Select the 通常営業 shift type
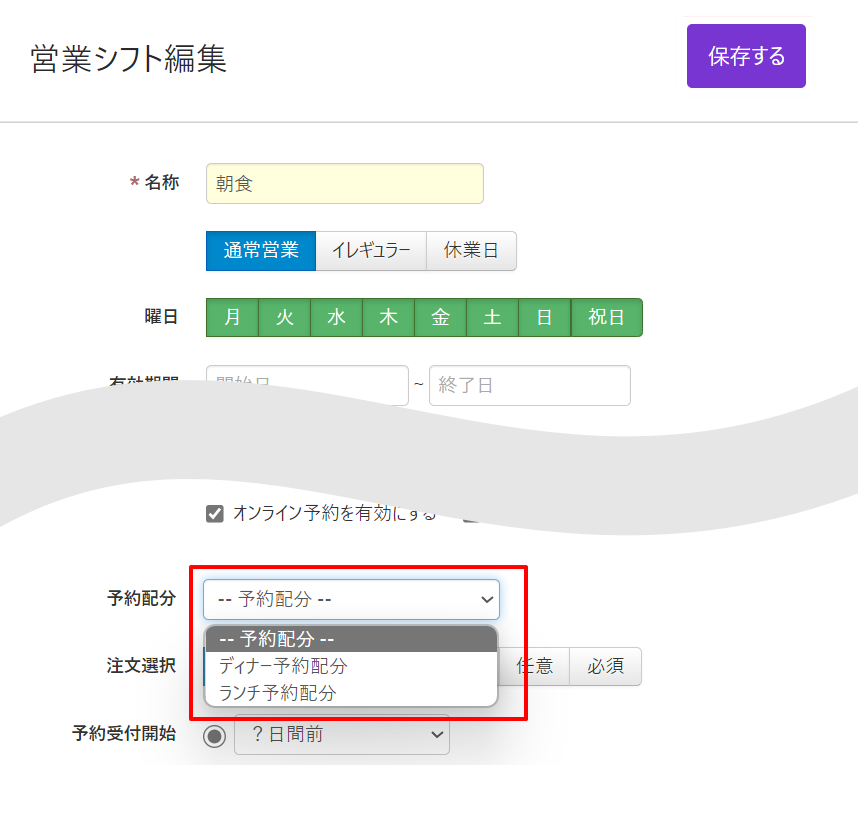 coord(261,251)
